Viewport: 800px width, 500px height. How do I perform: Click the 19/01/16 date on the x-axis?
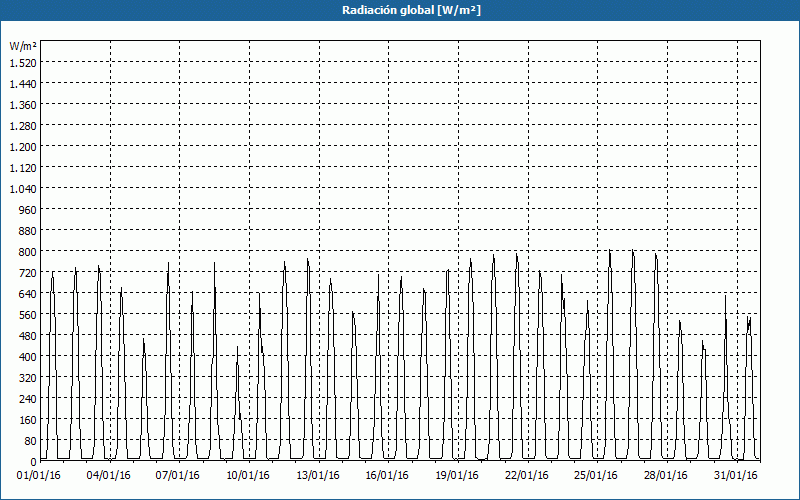coord(459,475)
